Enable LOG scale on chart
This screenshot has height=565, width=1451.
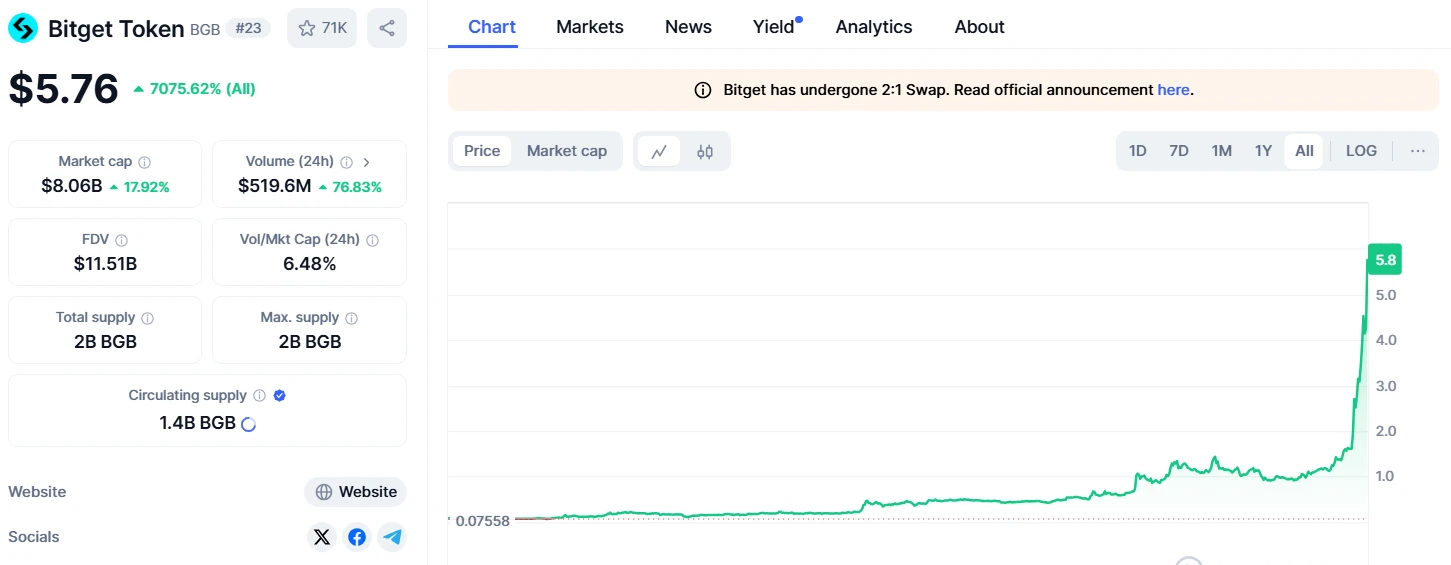tap(1361, 151)
